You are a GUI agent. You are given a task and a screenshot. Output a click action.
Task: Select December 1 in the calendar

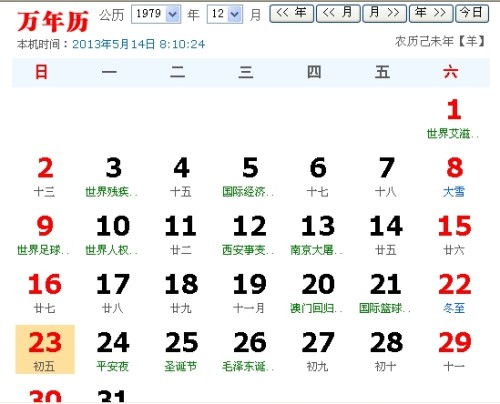[454, 119]
